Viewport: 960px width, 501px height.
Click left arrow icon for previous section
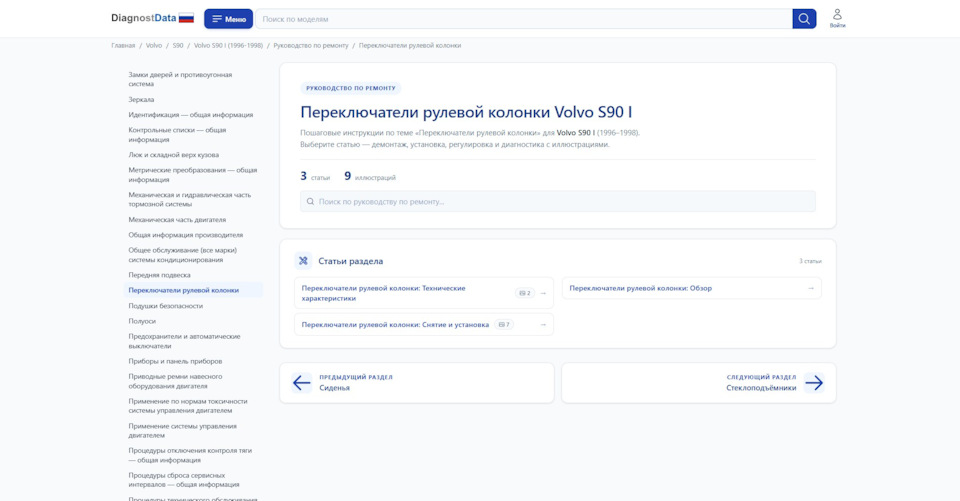point(301,383)
